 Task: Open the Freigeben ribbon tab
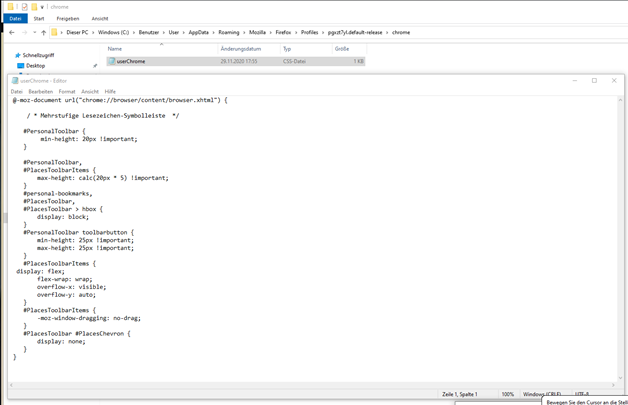[x=68, y=18]
